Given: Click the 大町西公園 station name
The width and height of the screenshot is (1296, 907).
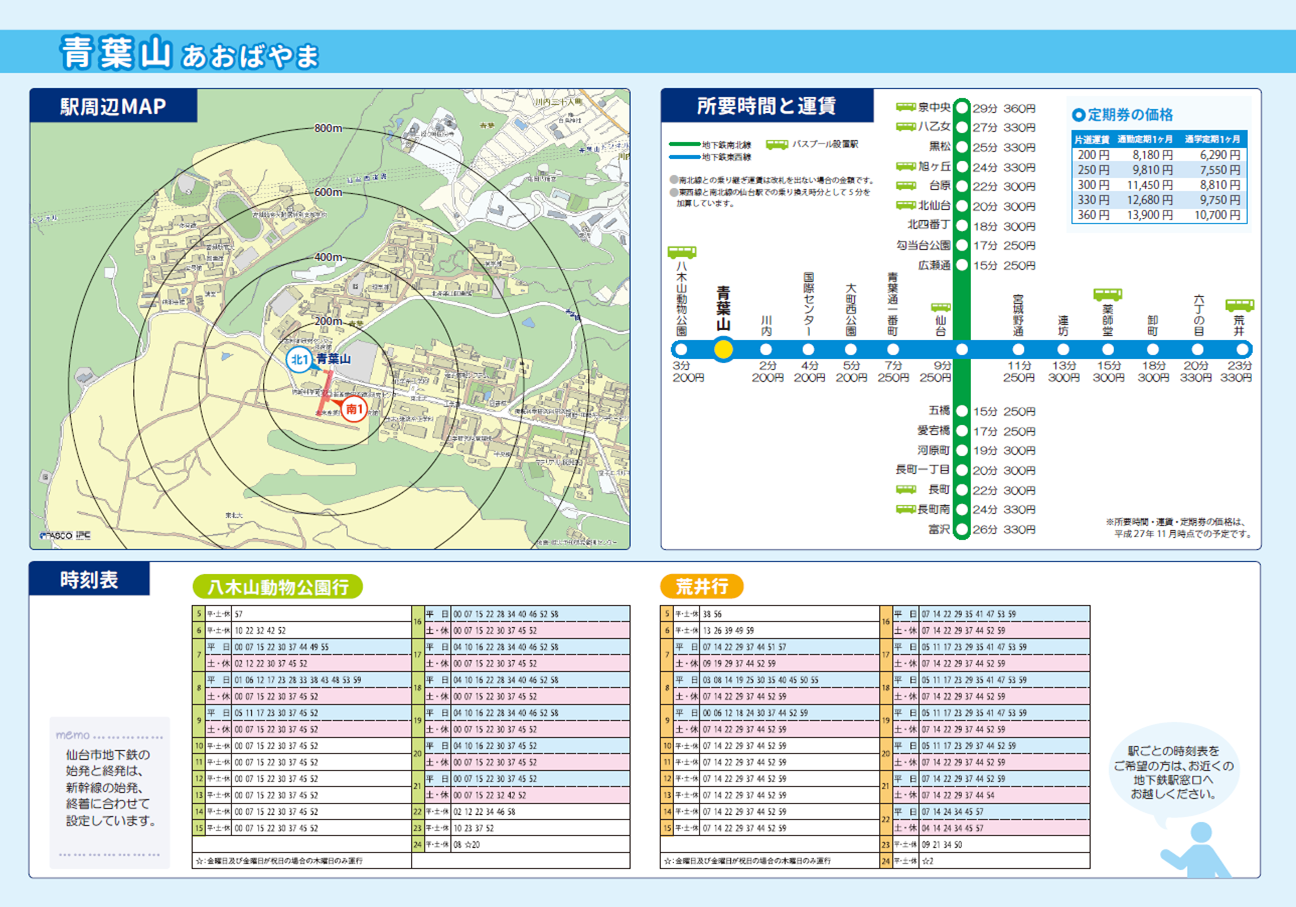Looking at the screenshot, I should pyautogui.click(x=851, y=309).
